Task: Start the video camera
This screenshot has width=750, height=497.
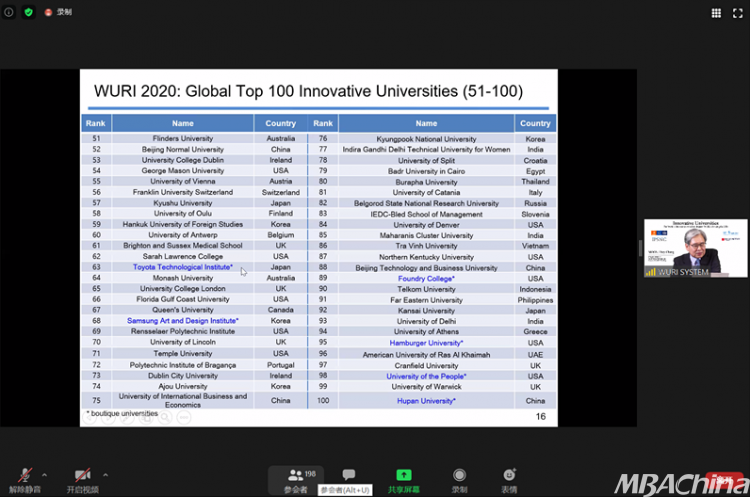Action: coord(83,480)
